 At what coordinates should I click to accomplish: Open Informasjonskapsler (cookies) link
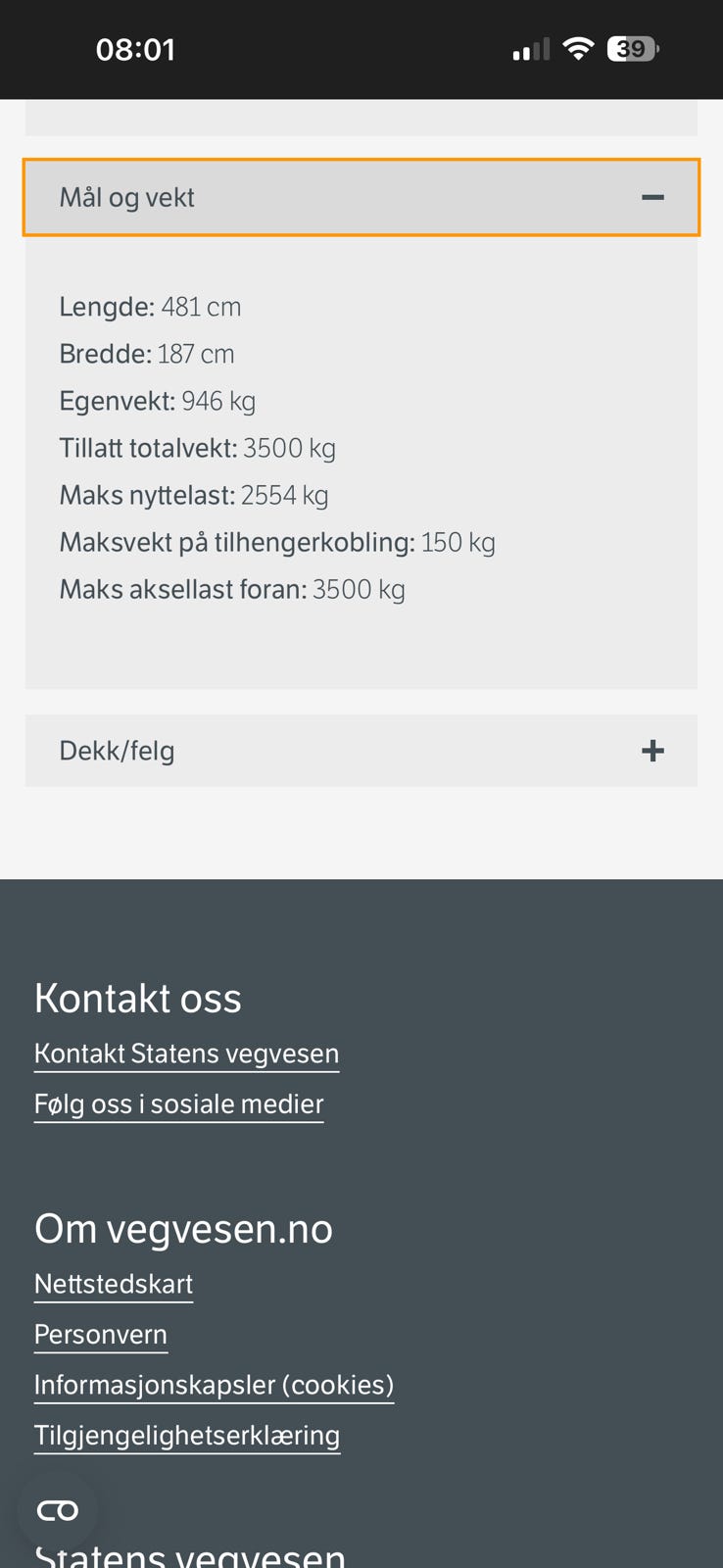pyautogui.click(x=214, y=1385)
